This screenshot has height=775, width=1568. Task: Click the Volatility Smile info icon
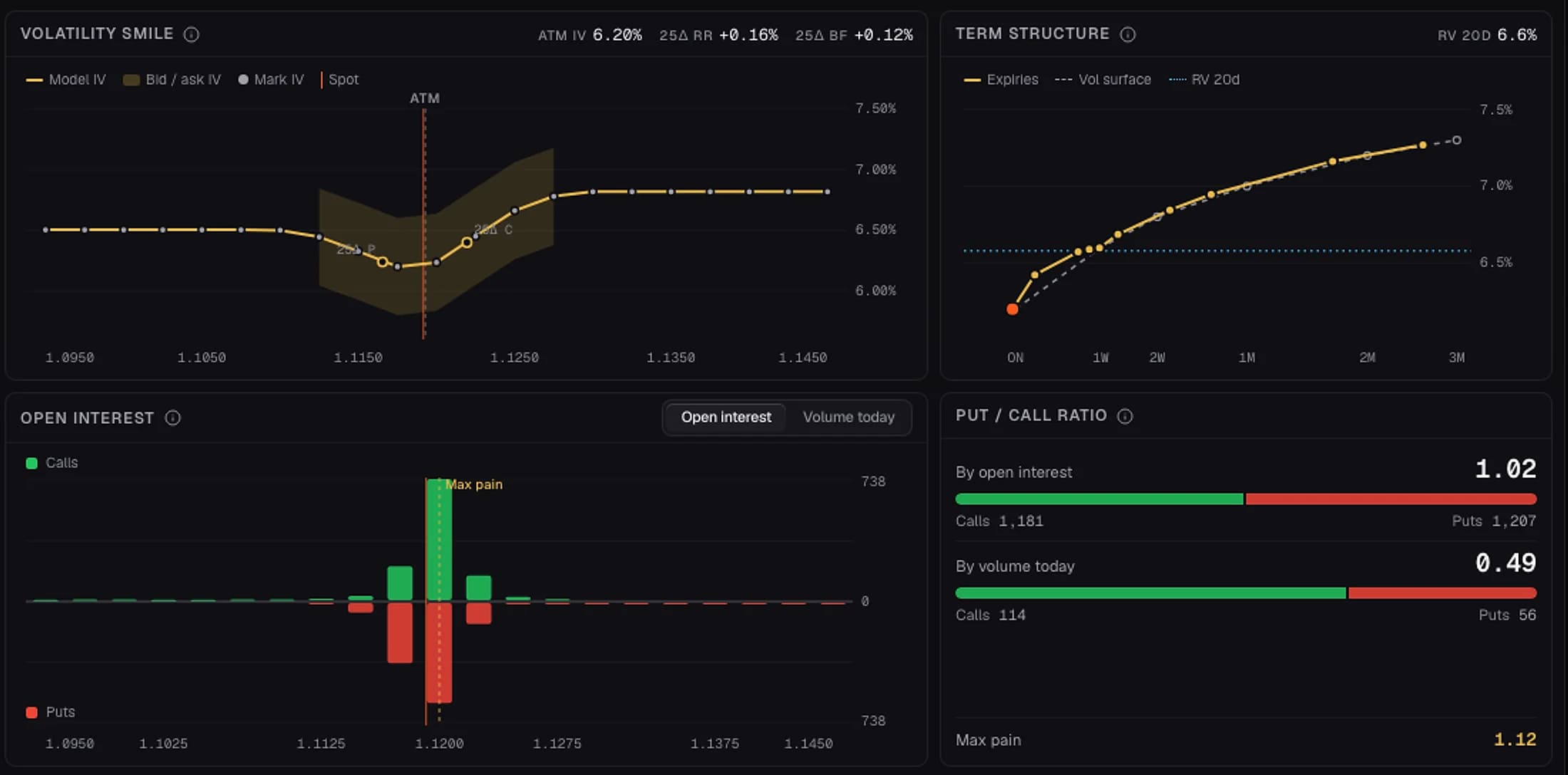pyautogui.click(x=191, y=34)
